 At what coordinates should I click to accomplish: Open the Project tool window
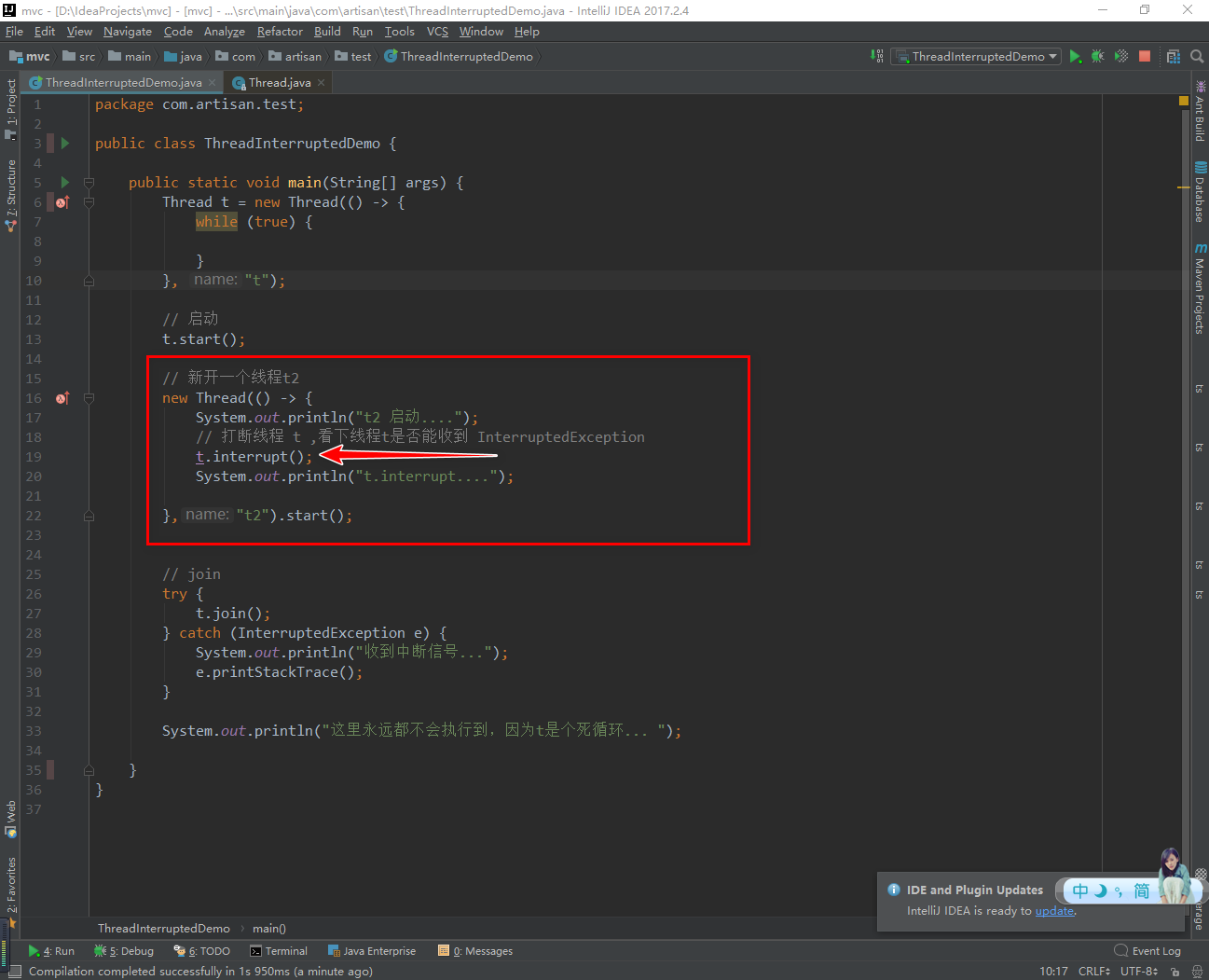tap(10, 108)
